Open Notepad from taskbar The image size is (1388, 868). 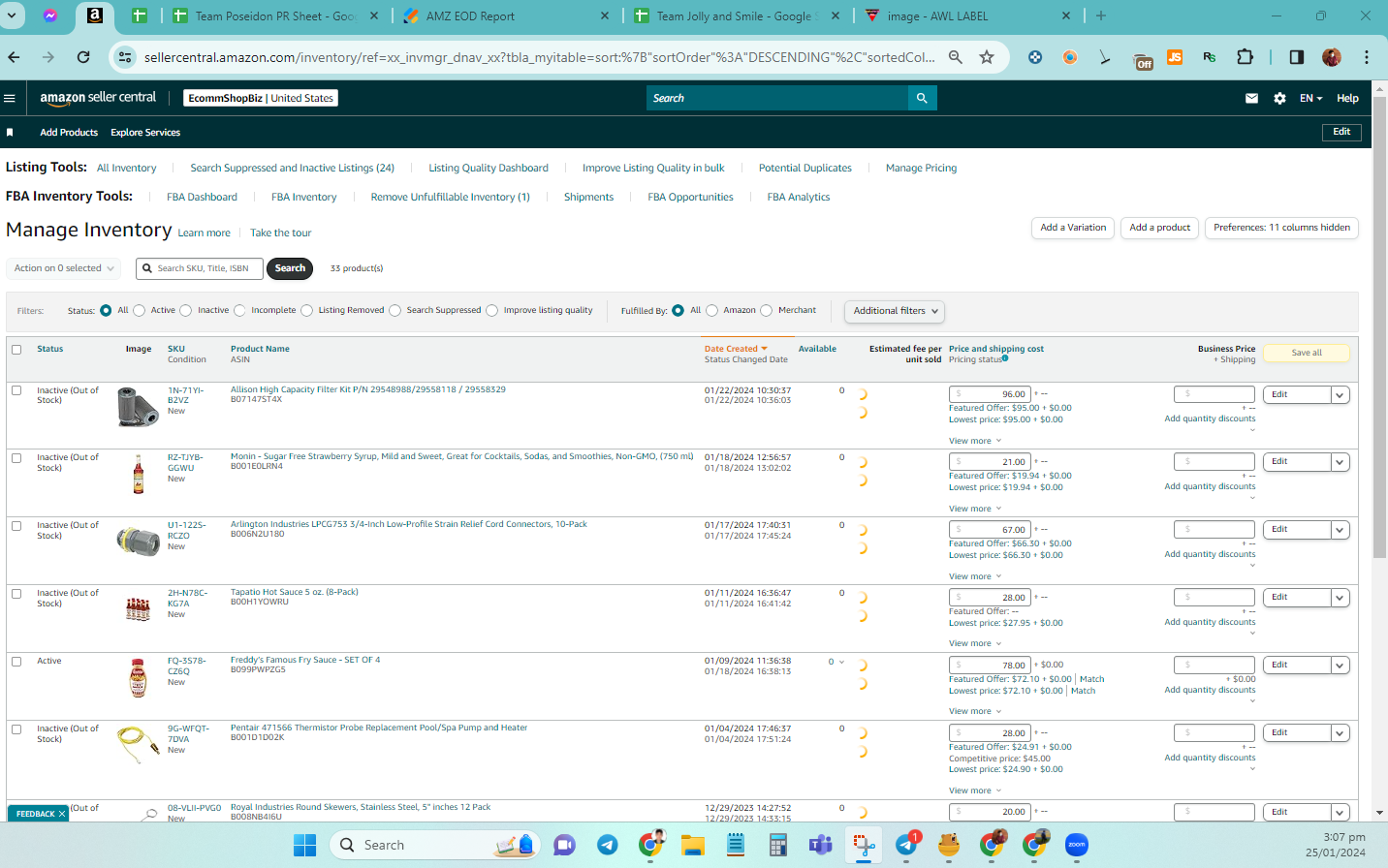tap(736, 845)
